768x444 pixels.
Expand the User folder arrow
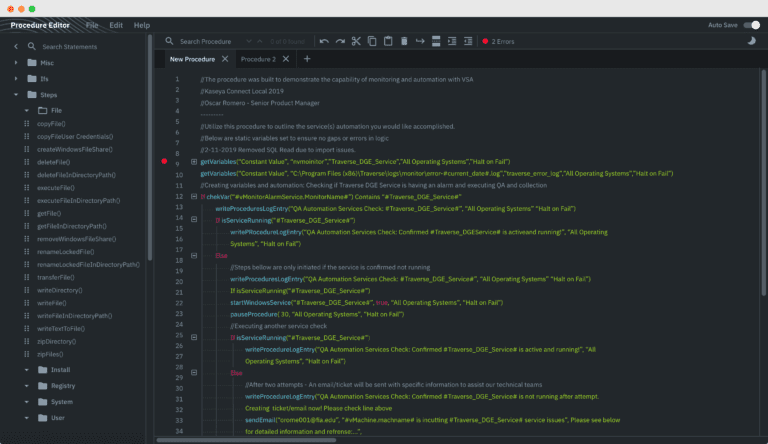pyautogui.click(x=26, y=418)
